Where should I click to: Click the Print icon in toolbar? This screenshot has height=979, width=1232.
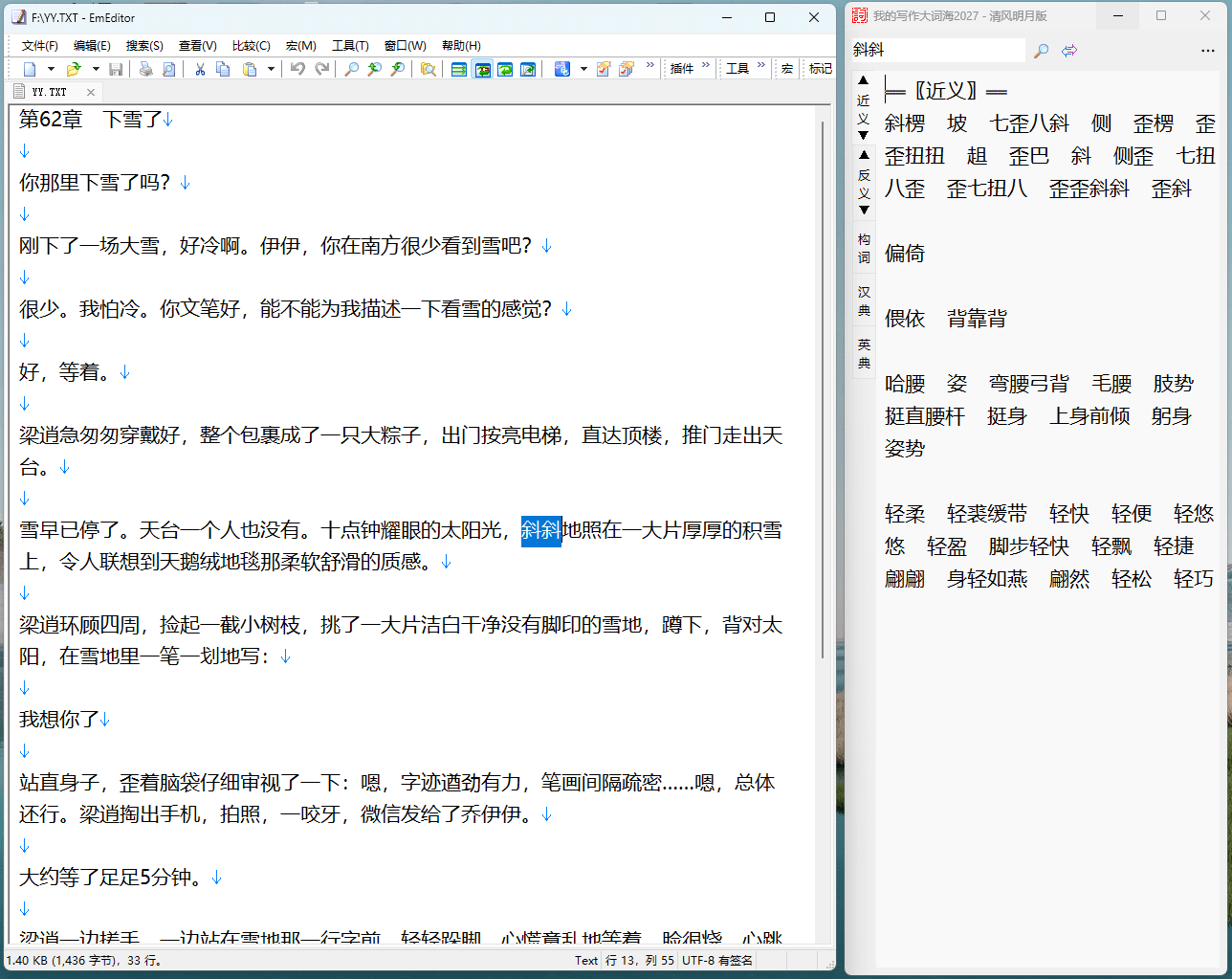coord(145,69)
